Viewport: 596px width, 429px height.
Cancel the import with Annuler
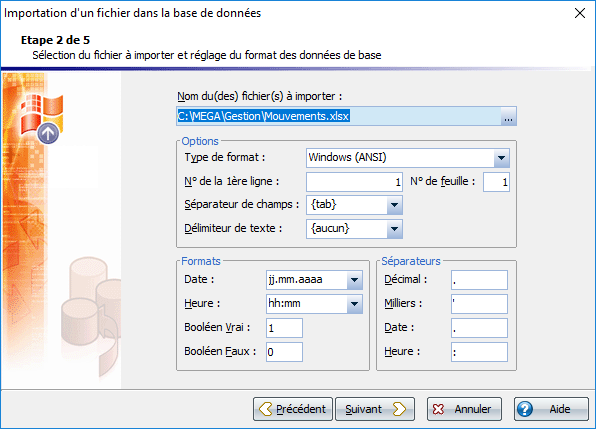click(x=464, y=409)
